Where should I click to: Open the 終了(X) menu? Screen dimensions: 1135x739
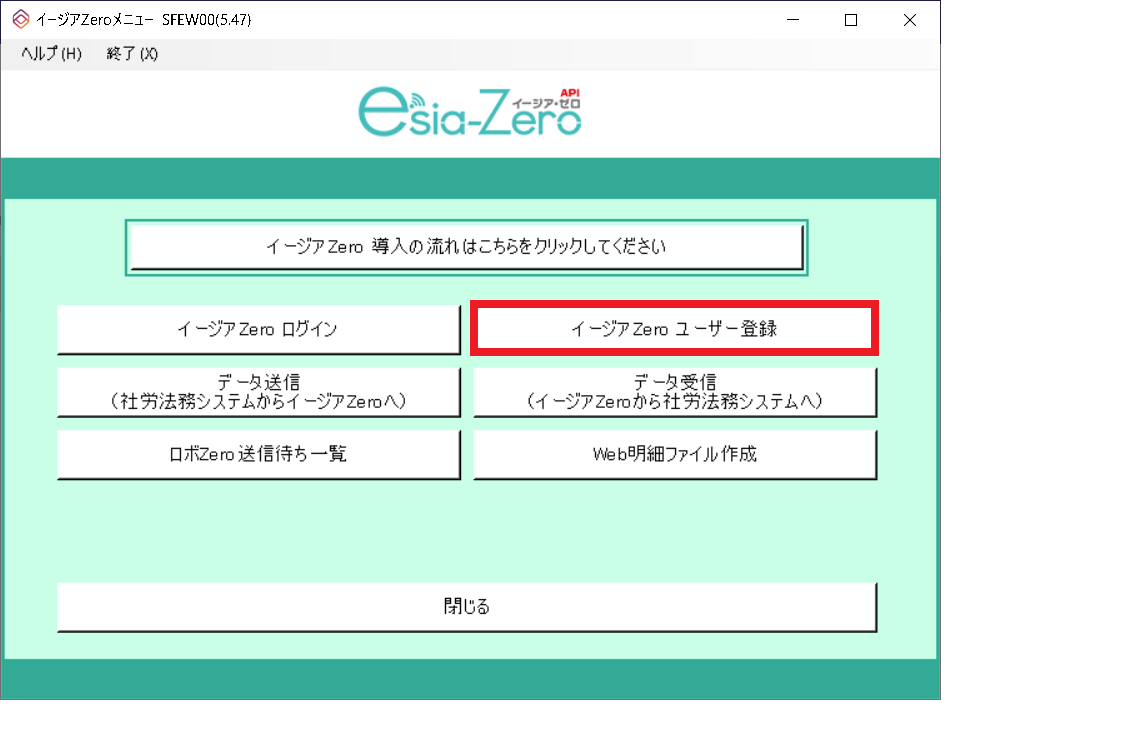(x=132, y=54)
